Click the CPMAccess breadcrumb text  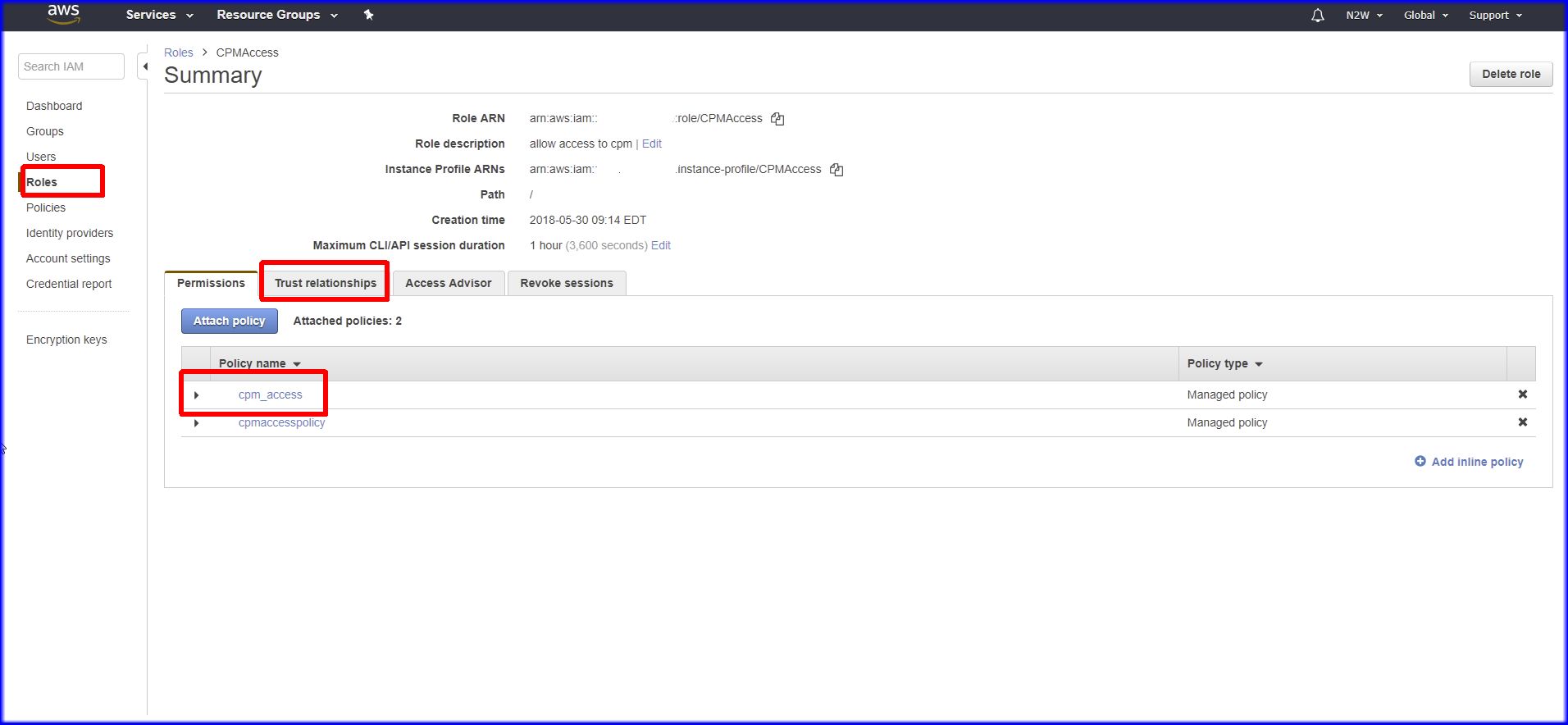[248, 52]
